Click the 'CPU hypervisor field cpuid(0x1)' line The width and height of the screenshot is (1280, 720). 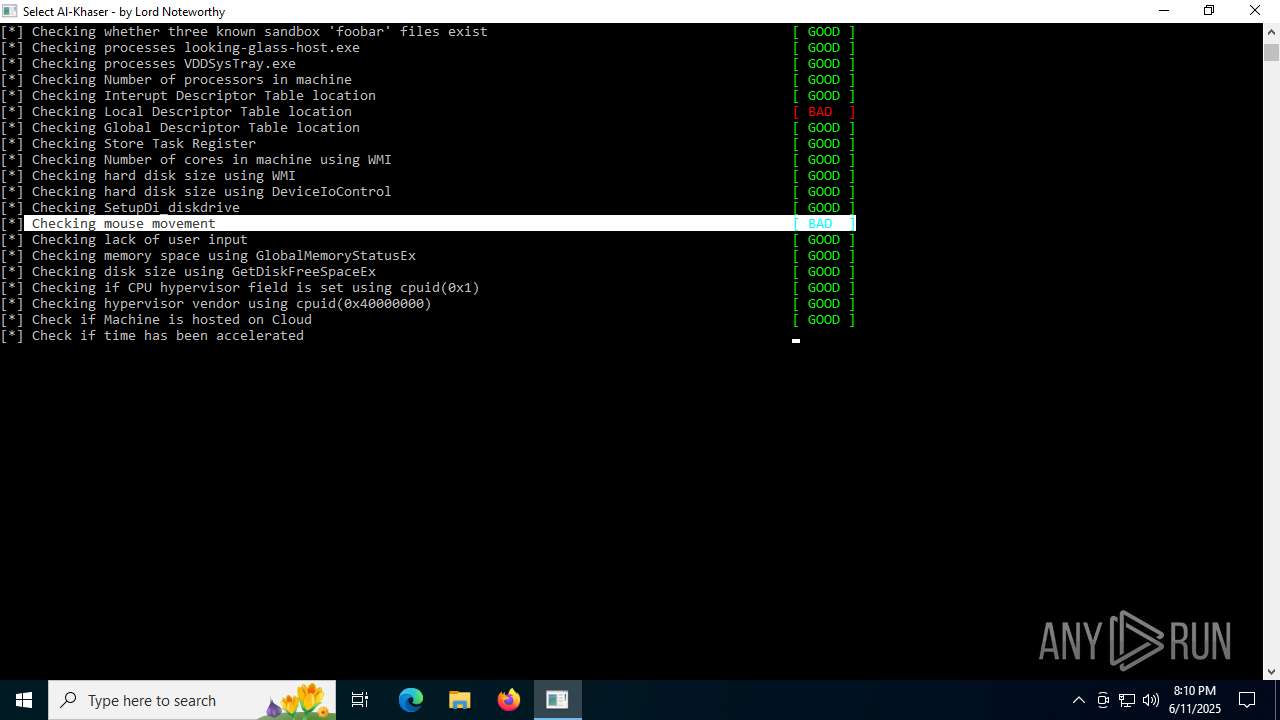[240, 288]
